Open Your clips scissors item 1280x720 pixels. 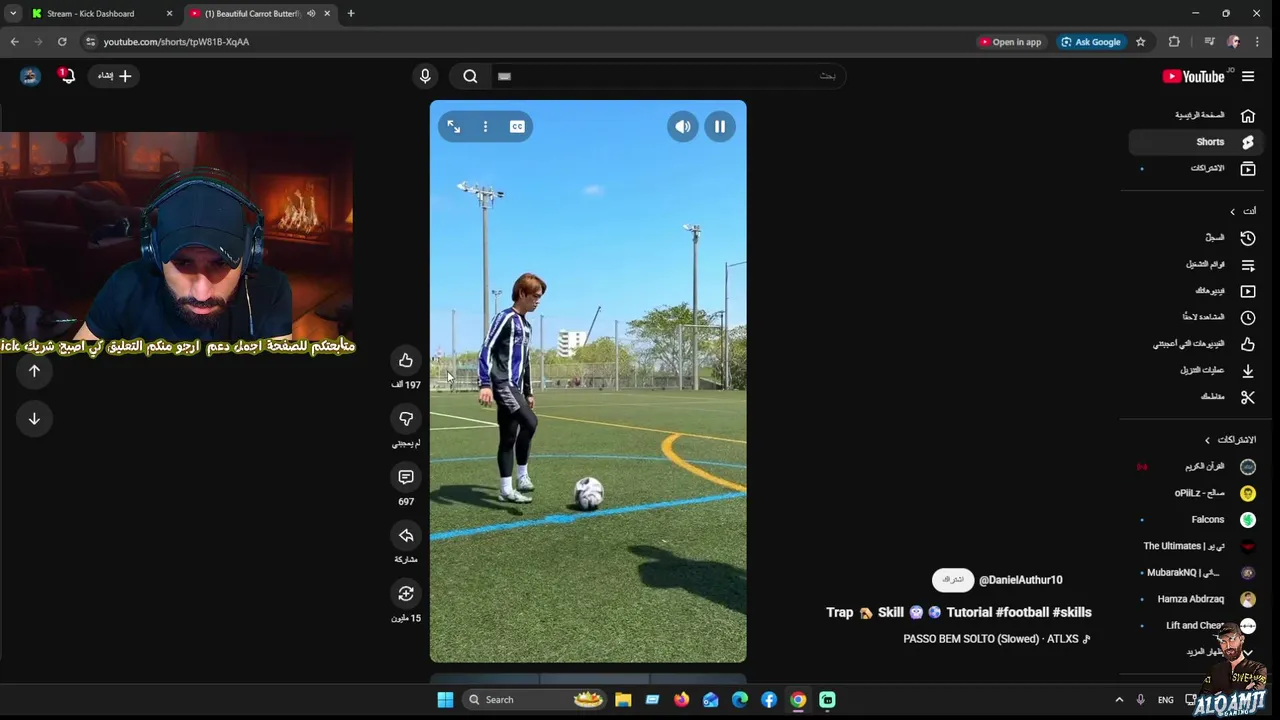1197,397
